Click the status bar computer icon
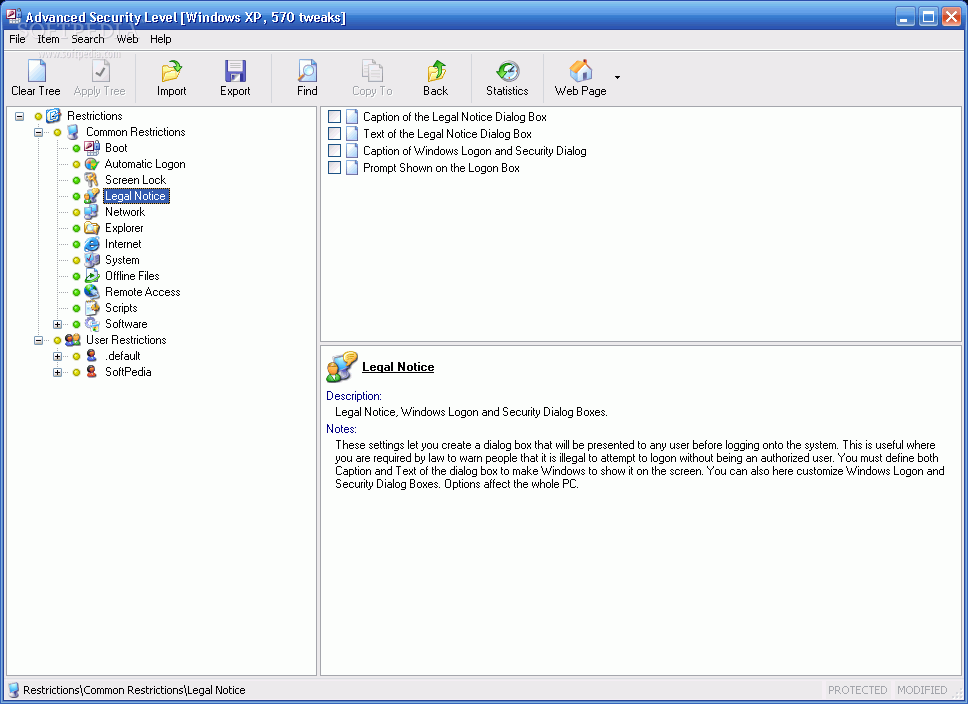968x704 pixels. (x=13, y=690)
